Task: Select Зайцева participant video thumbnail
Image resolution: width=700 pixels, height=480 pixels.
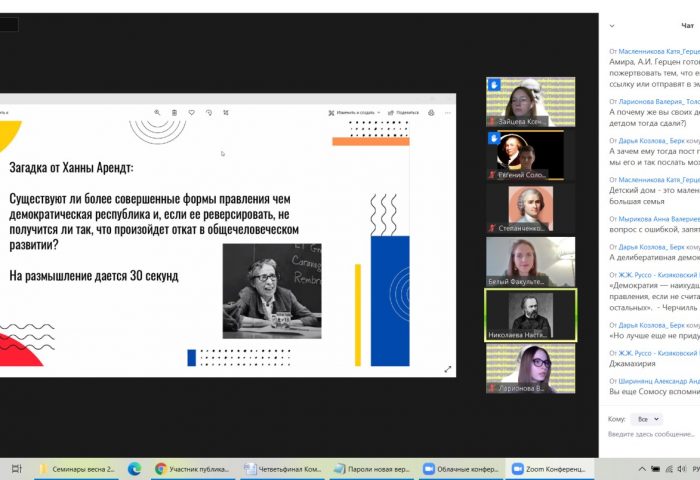Action: click(530, 101)
